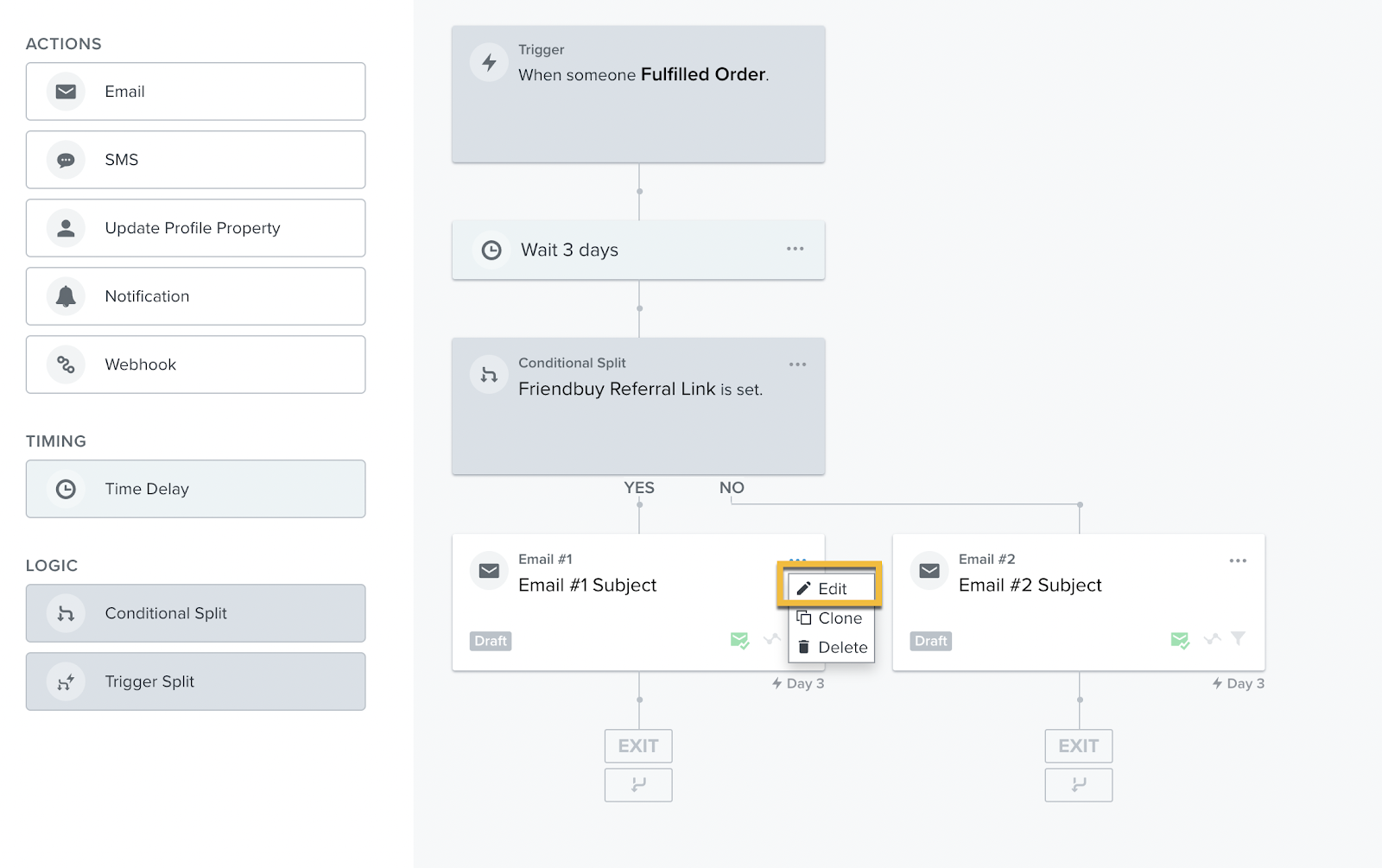Click the Email action envelope icon
This screenshot has width=1382, height=868.
click(x=66, y=92)
